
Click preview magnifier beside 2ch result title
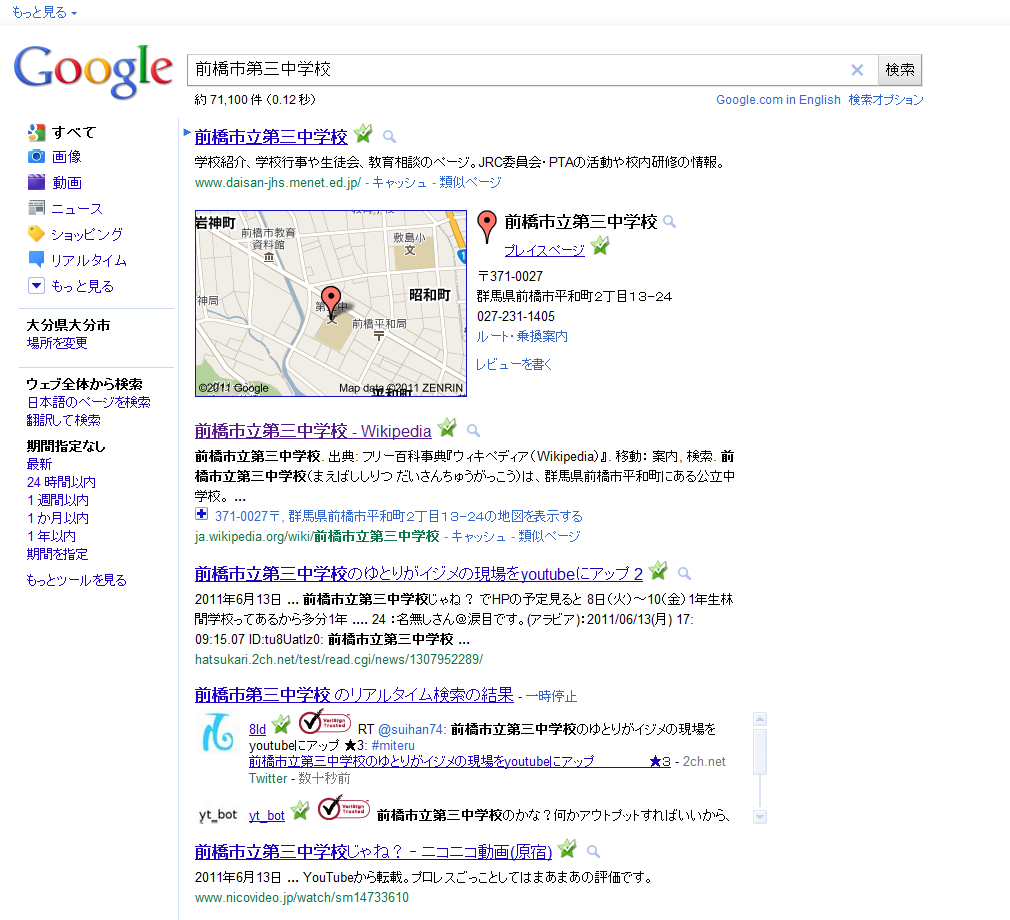point(684,573)
